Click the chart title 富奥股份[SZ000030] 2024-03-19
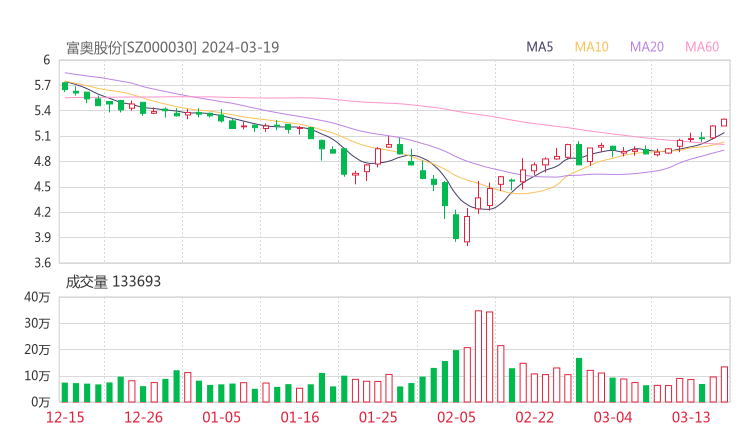The width and height of the screenshot is (740, 440). (x=172, y=47)
